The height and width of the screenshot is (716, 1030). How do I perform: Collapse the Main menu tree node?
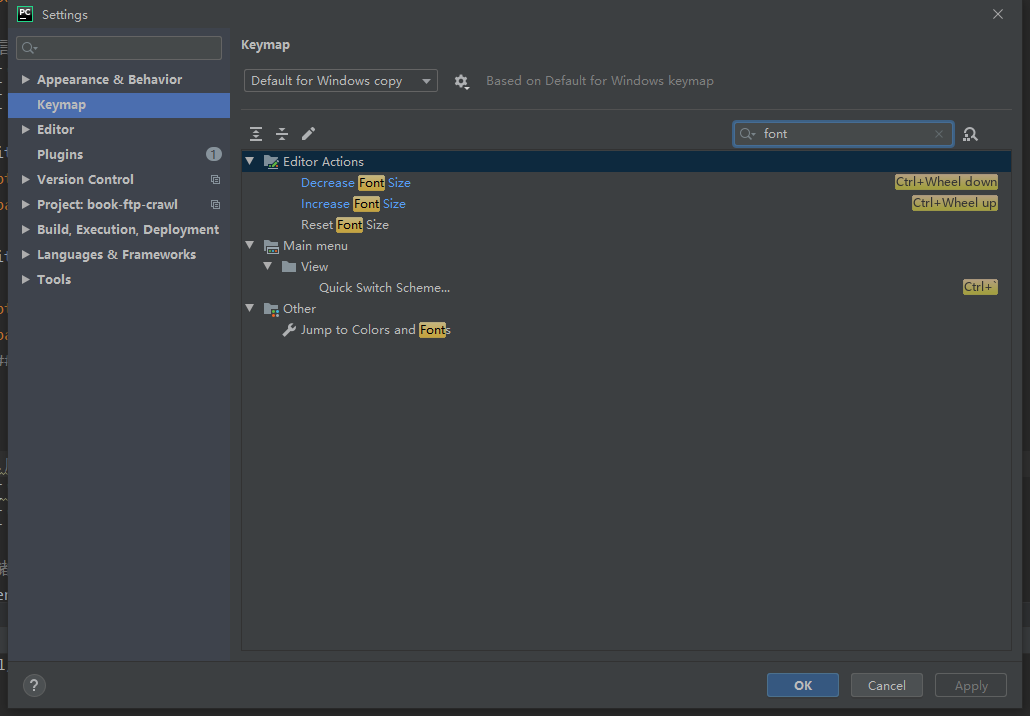click(x=250, y=245)
